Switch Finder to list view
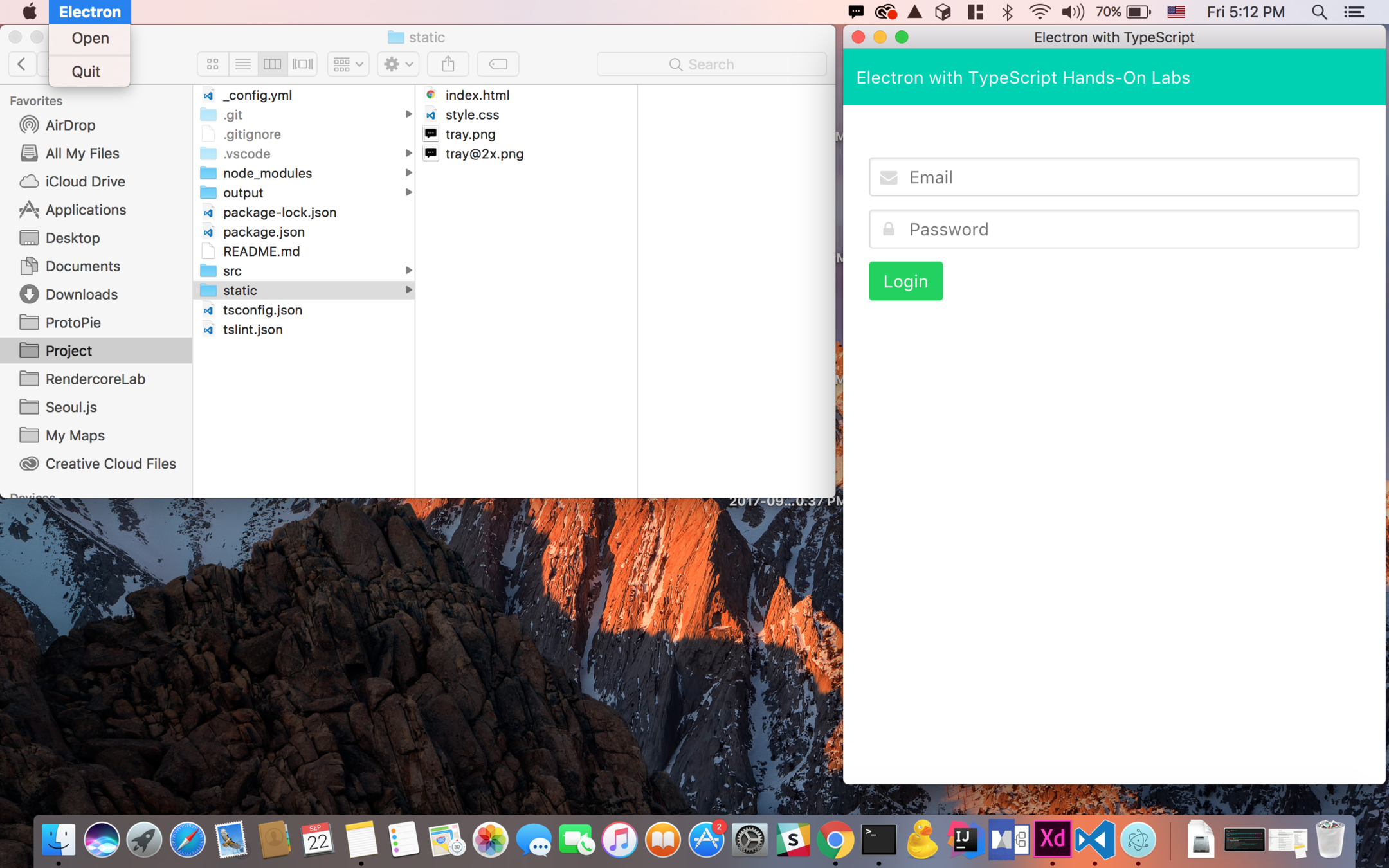This screenshot has height=868, width=1389. coord(242,64)
